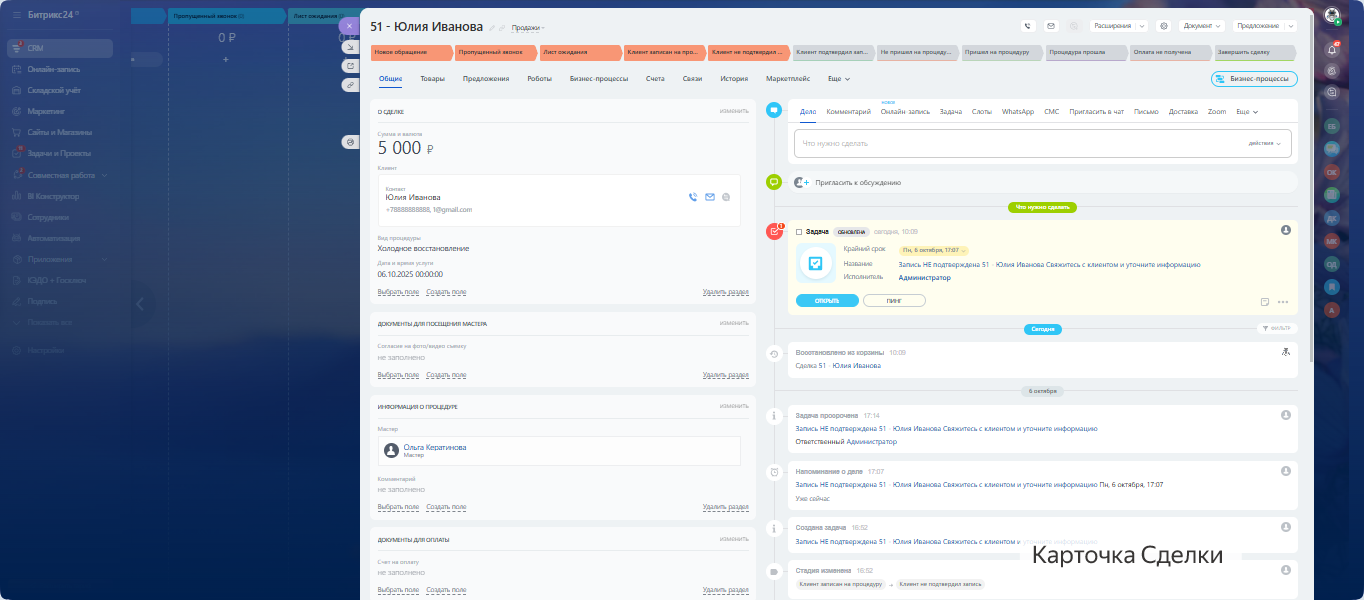Expand the Продажи pipeline selector

tap(528, 28)
